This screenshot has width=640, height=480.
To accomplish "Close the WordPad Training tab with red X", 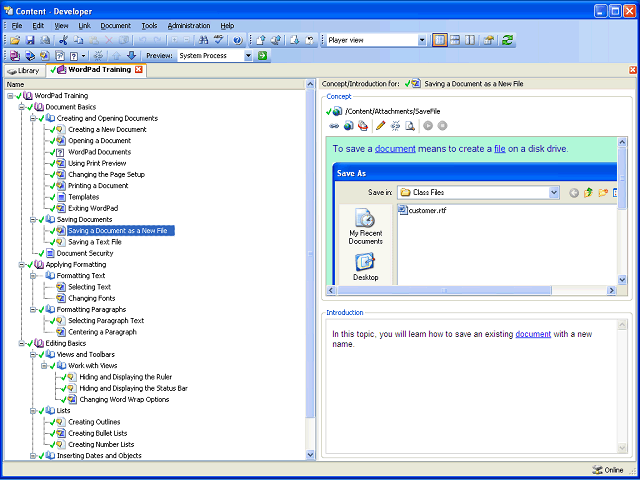I will tap(138, 70).
